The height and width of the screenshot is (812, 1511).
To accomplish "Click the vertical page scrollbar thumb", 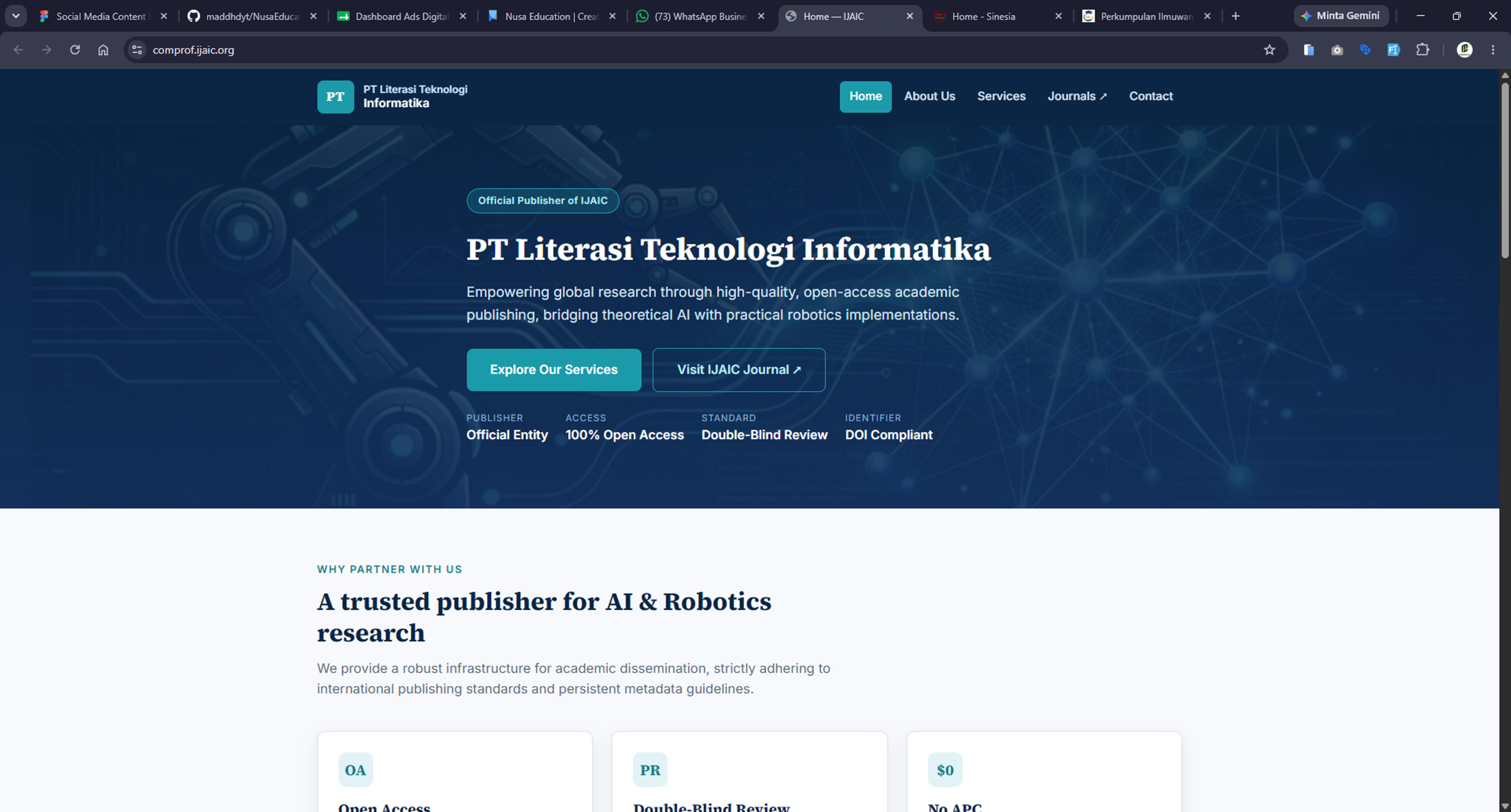I will 1505,170.
